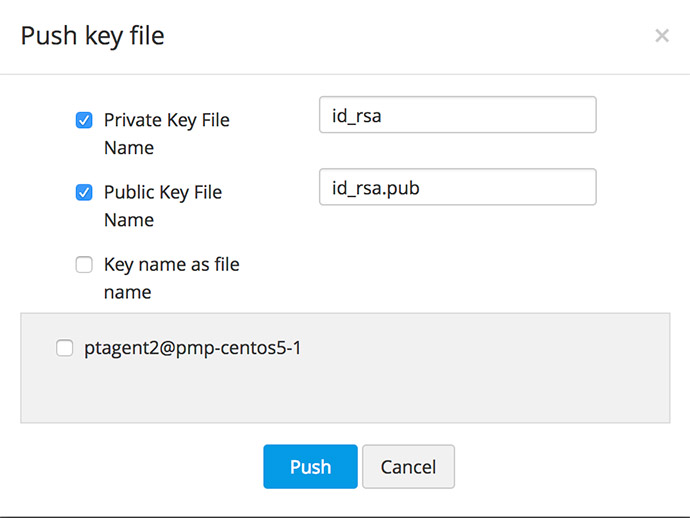This screenshot has height=518, width=690.
Task: Uncheck the Public Key File Name checkbox
Action: point(84,192)
